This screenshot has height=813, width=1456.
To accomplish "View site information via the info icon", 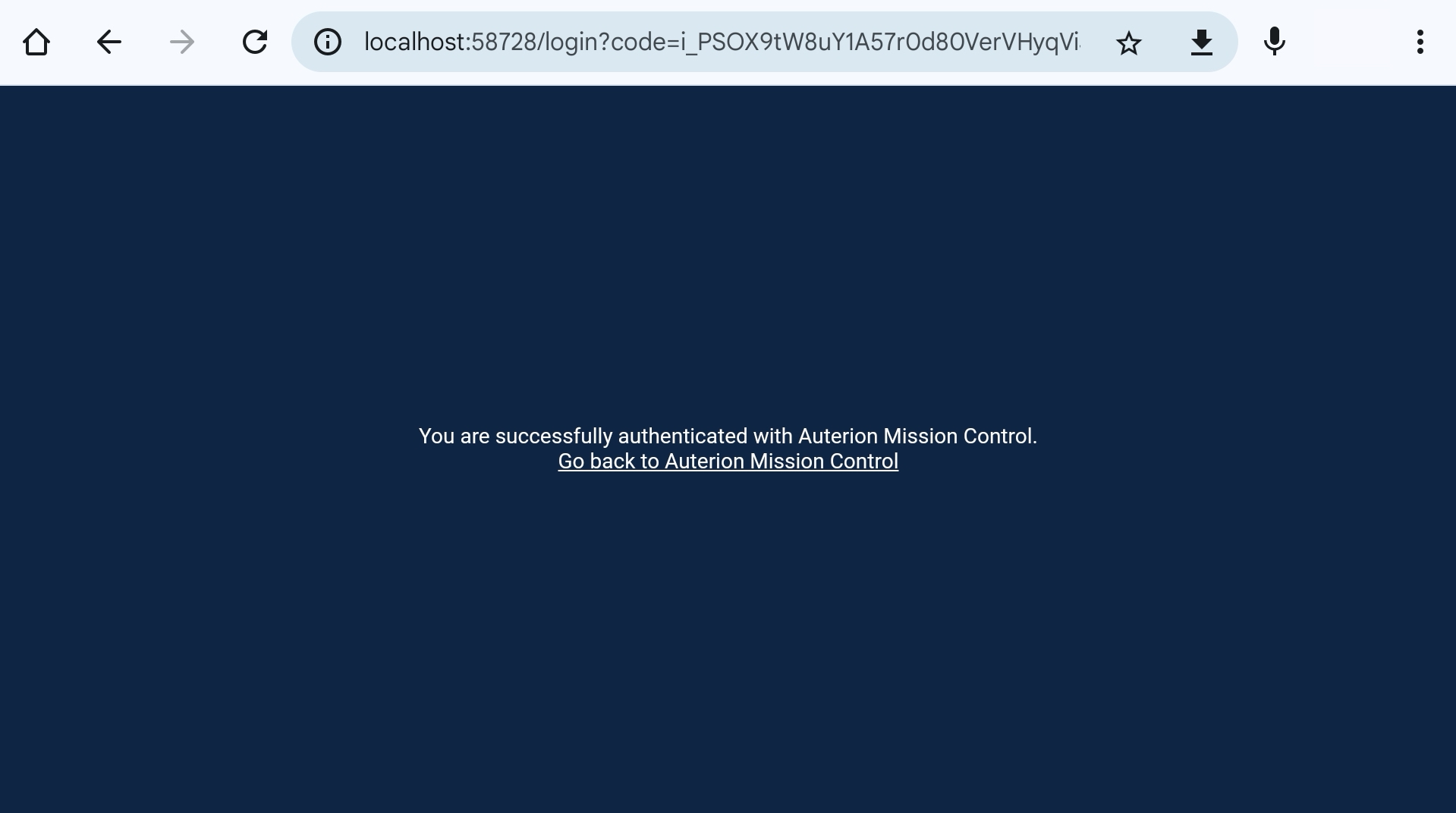I will click(x=328, y=42).
